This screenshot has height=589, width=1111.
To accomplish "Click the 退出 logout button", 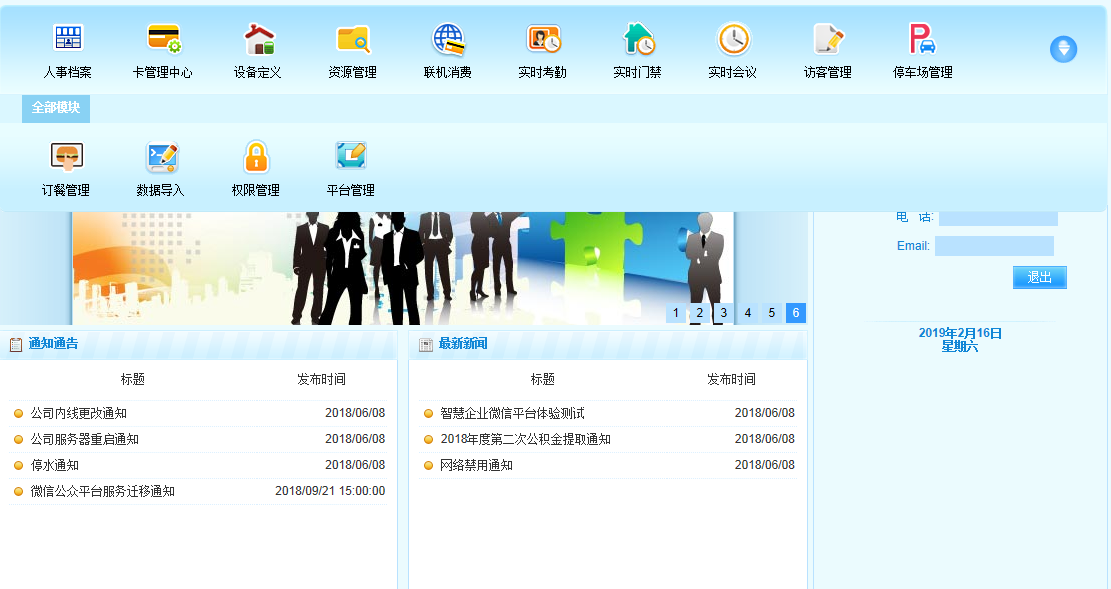I will click(x=1039, y=277).
